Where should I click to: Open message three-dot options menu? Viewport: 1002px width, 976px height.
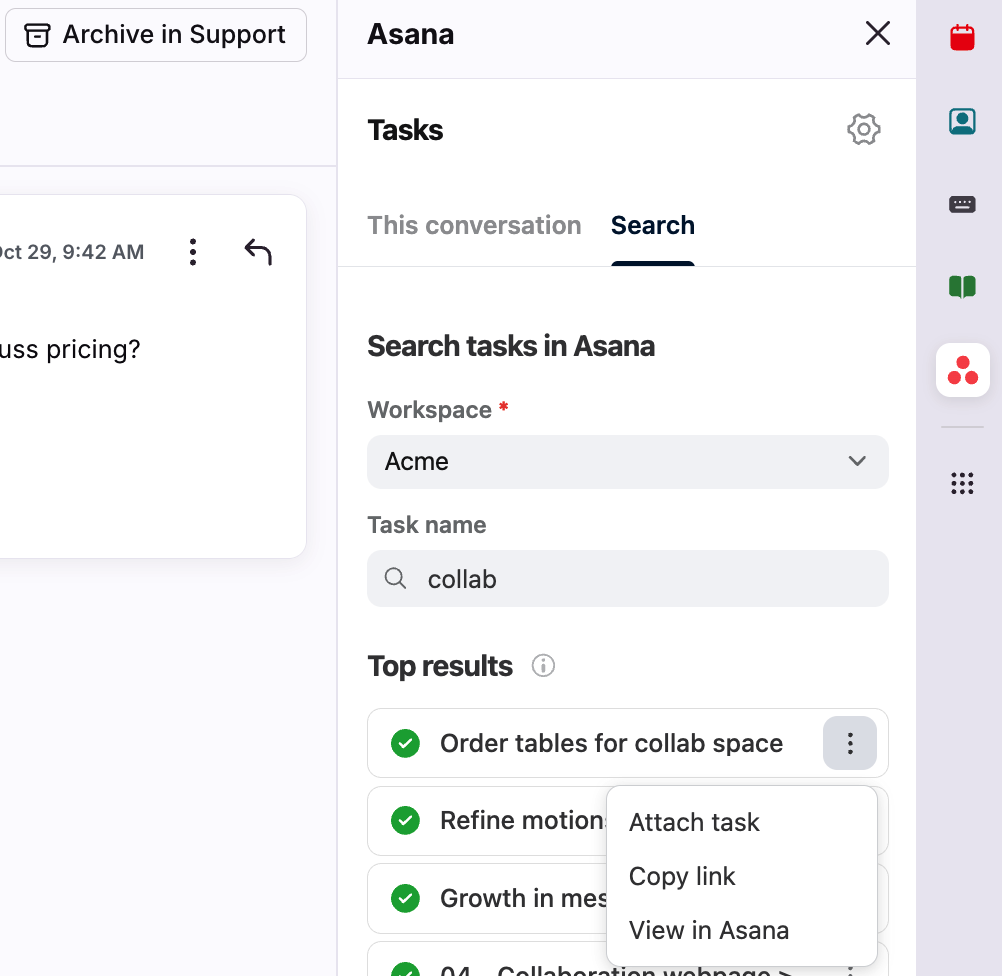[x=193, y=252]
